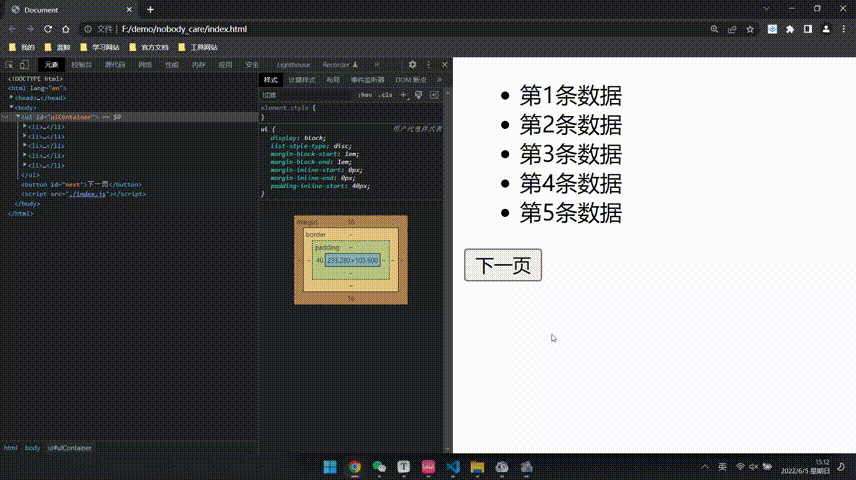Add new style rule plus icon
856x480 pixels.
coord(403,95)
